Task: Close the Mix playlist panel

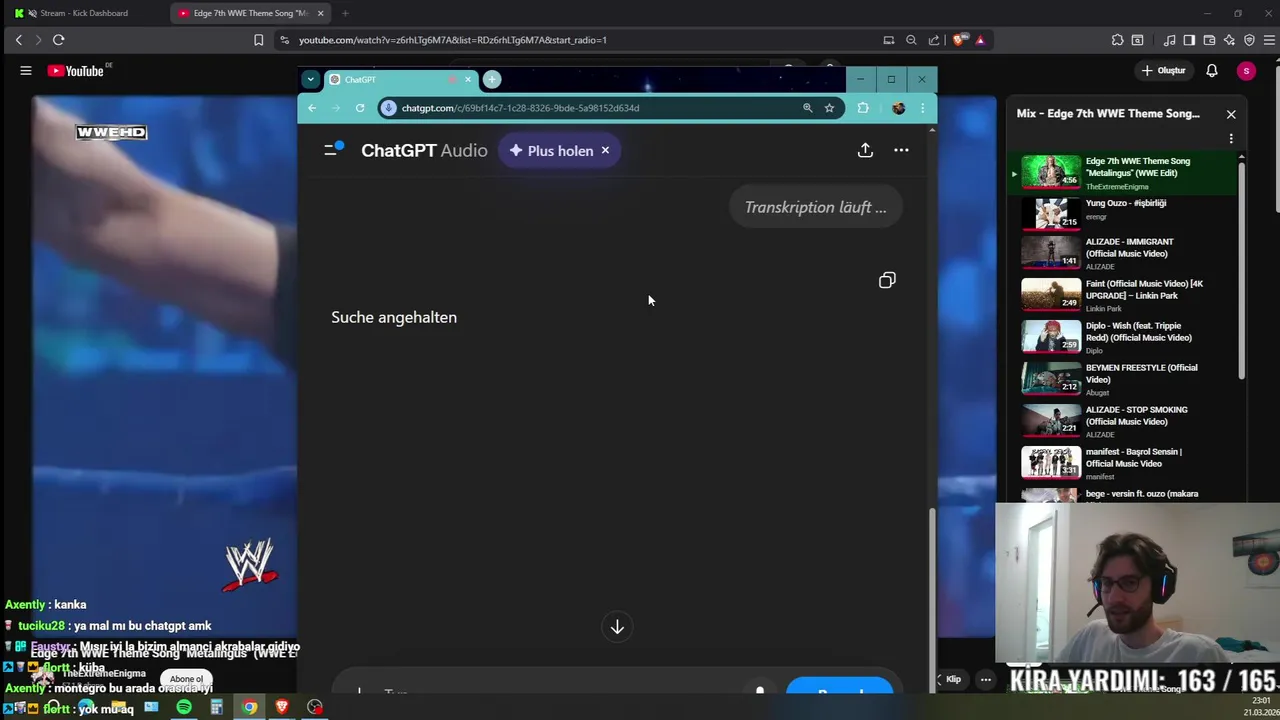Action: tap(1231, 114)
